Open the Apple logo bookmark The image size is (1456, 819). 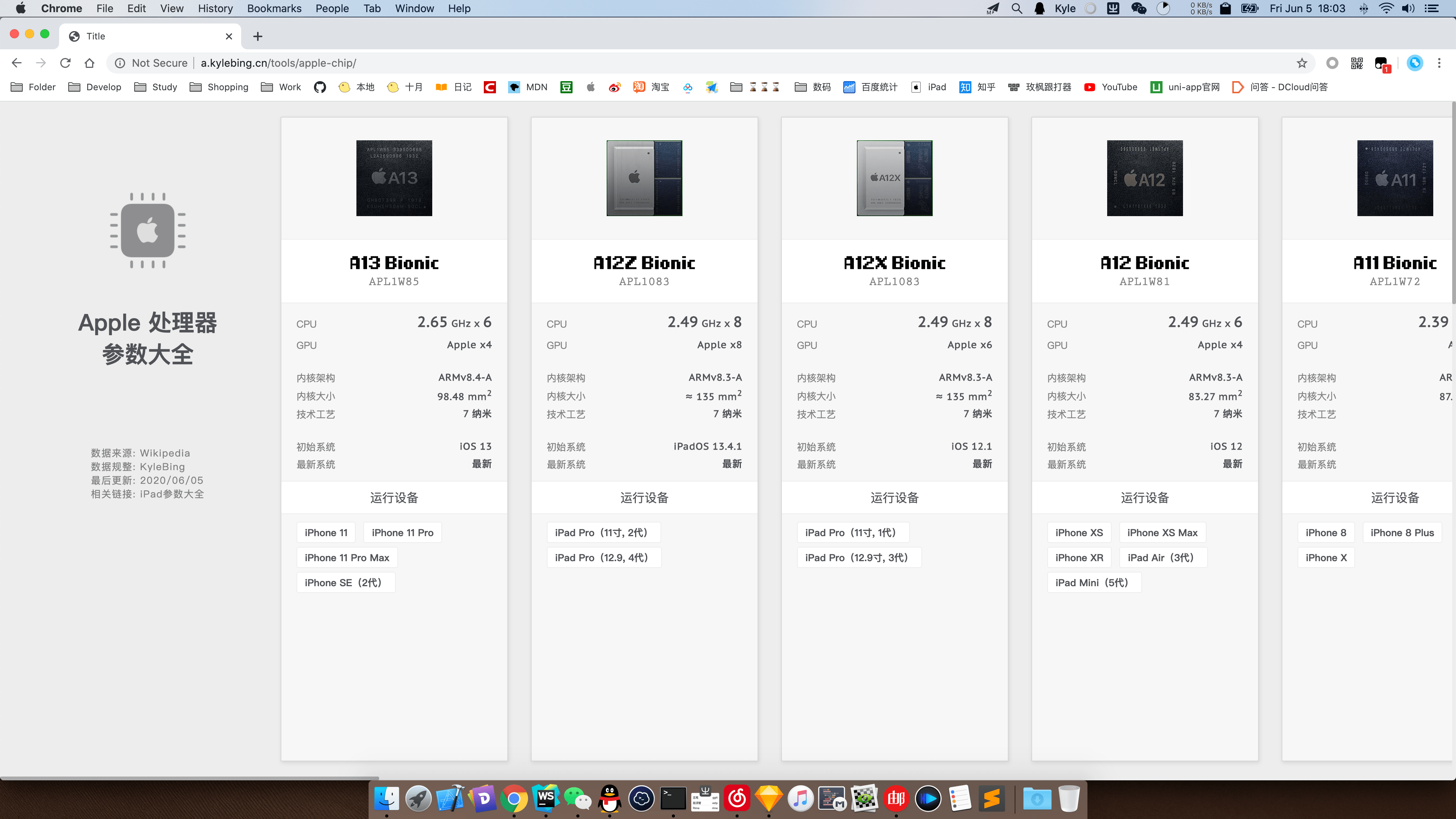pyautogui.click(x=591, y=87)
